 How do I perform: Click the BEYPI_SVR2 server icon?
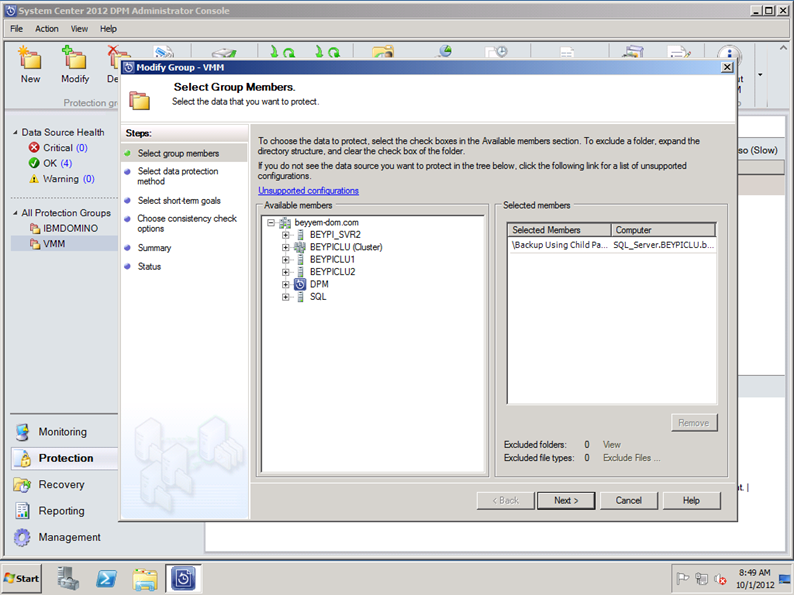coord(300,234)
